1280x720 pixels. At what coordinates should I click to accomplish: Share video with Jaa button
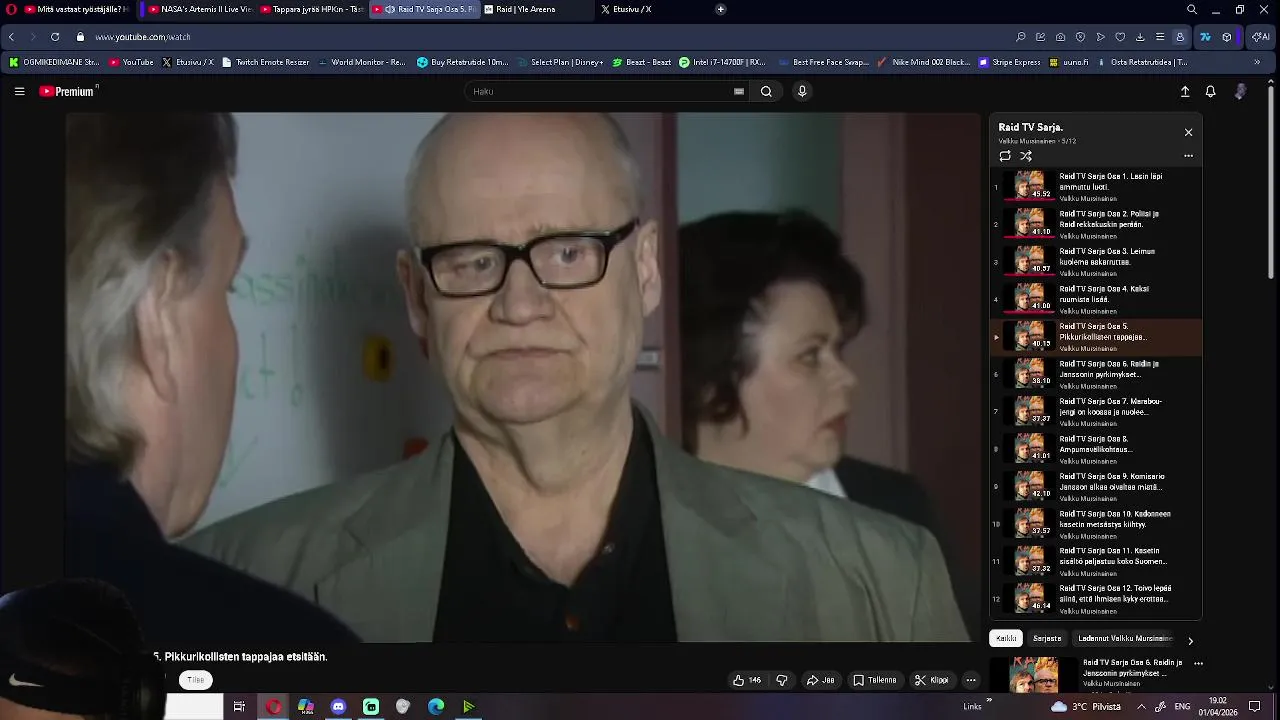coord(820,680)
